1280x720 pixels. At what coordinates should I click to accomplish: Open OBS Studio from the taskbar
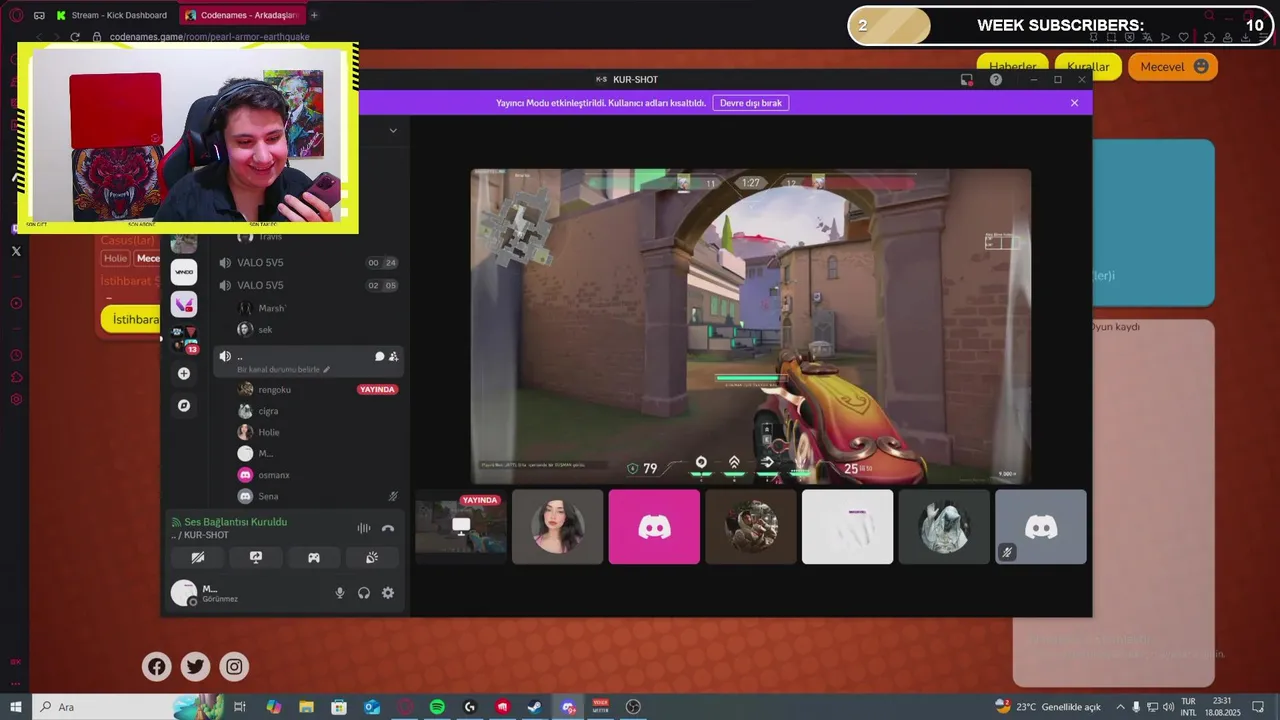(x=633, y=707)
